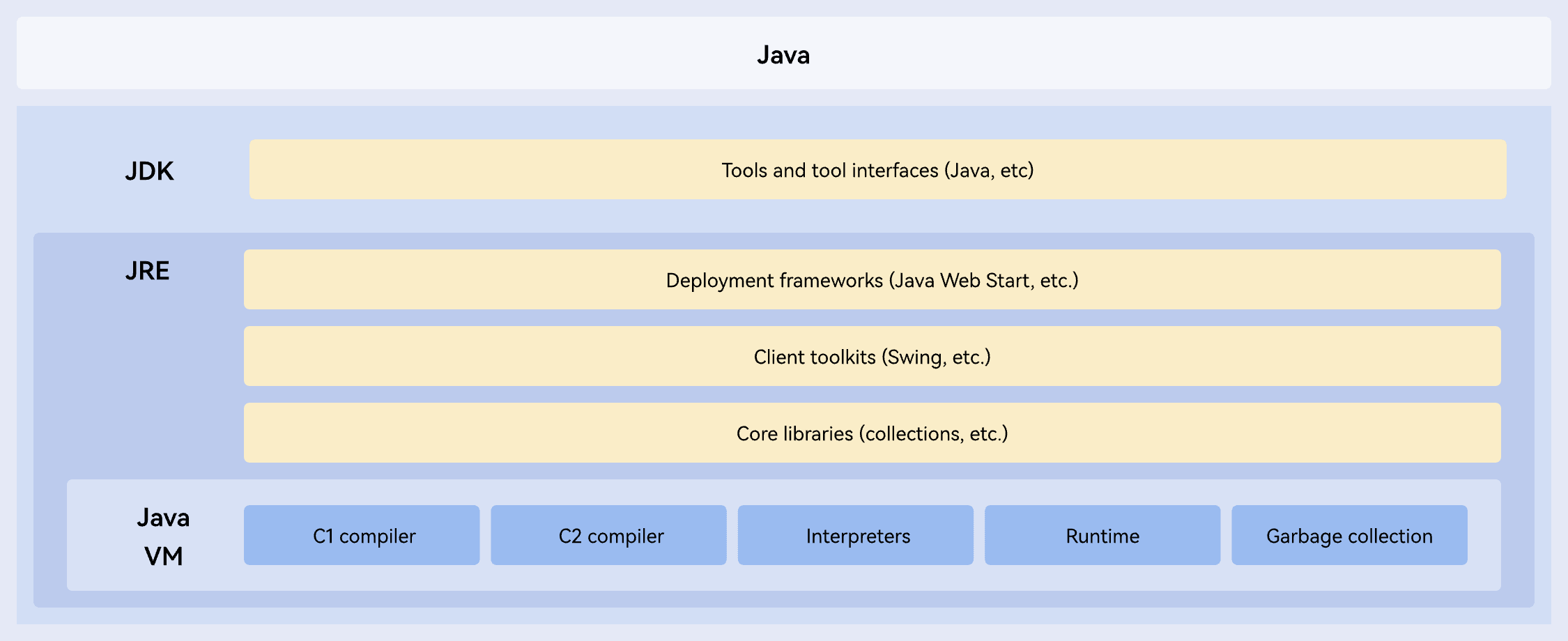Screen dimensions: 1568x641
Task: Select the JDK label
Action: pyautogui.click(x=149, y=171)
